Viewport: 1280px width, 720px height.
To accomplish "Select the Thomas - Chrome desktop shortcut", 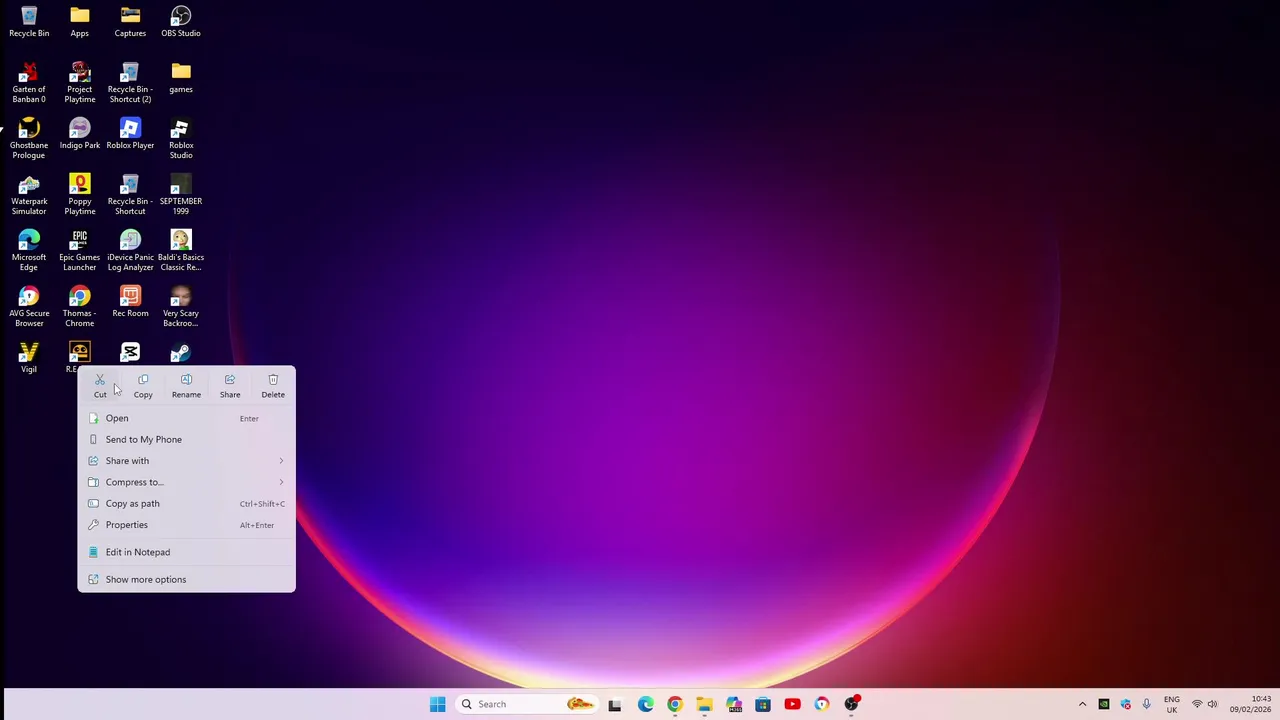I will 79,306.
